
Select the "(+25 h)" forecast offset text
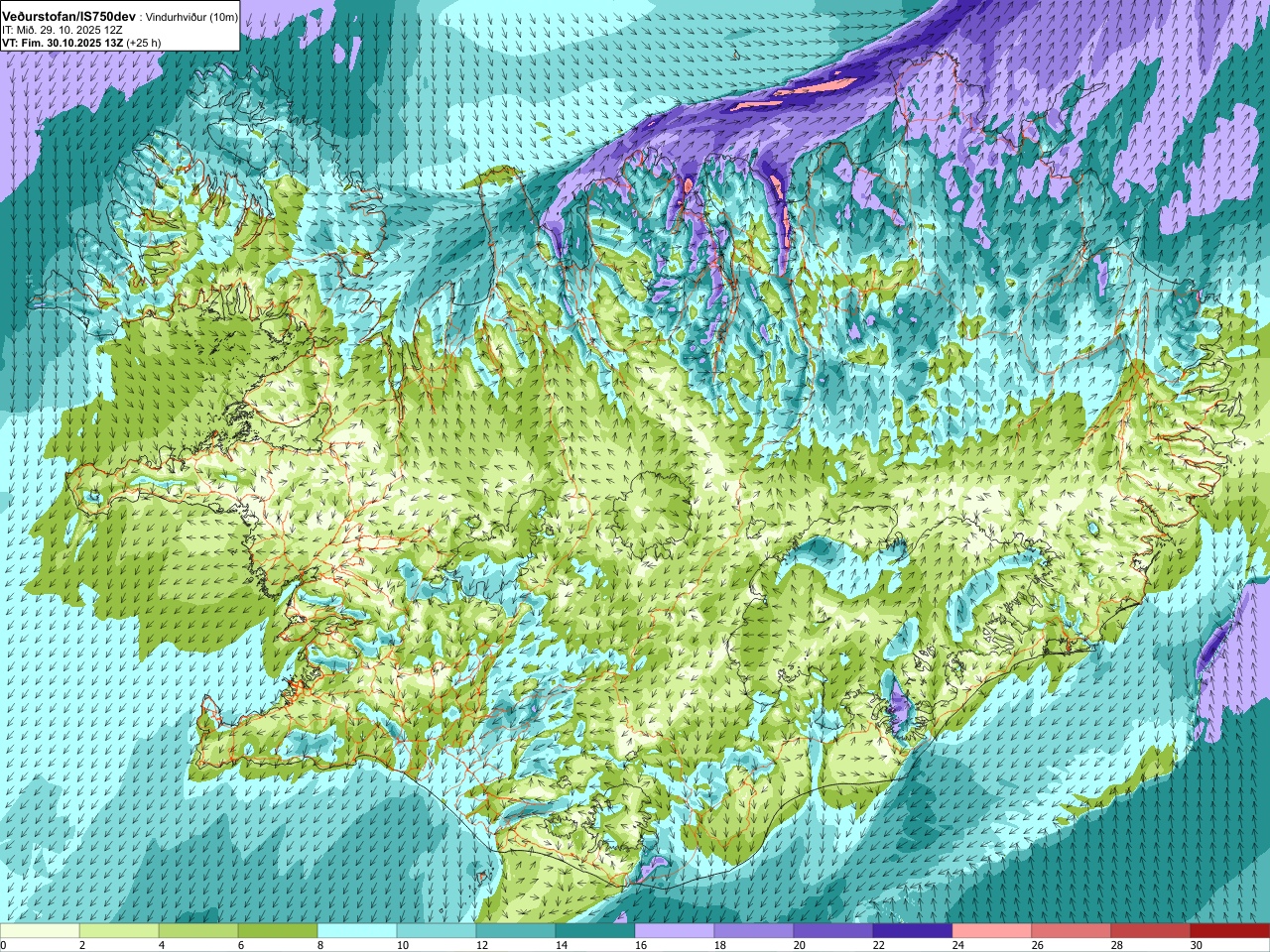144,43
